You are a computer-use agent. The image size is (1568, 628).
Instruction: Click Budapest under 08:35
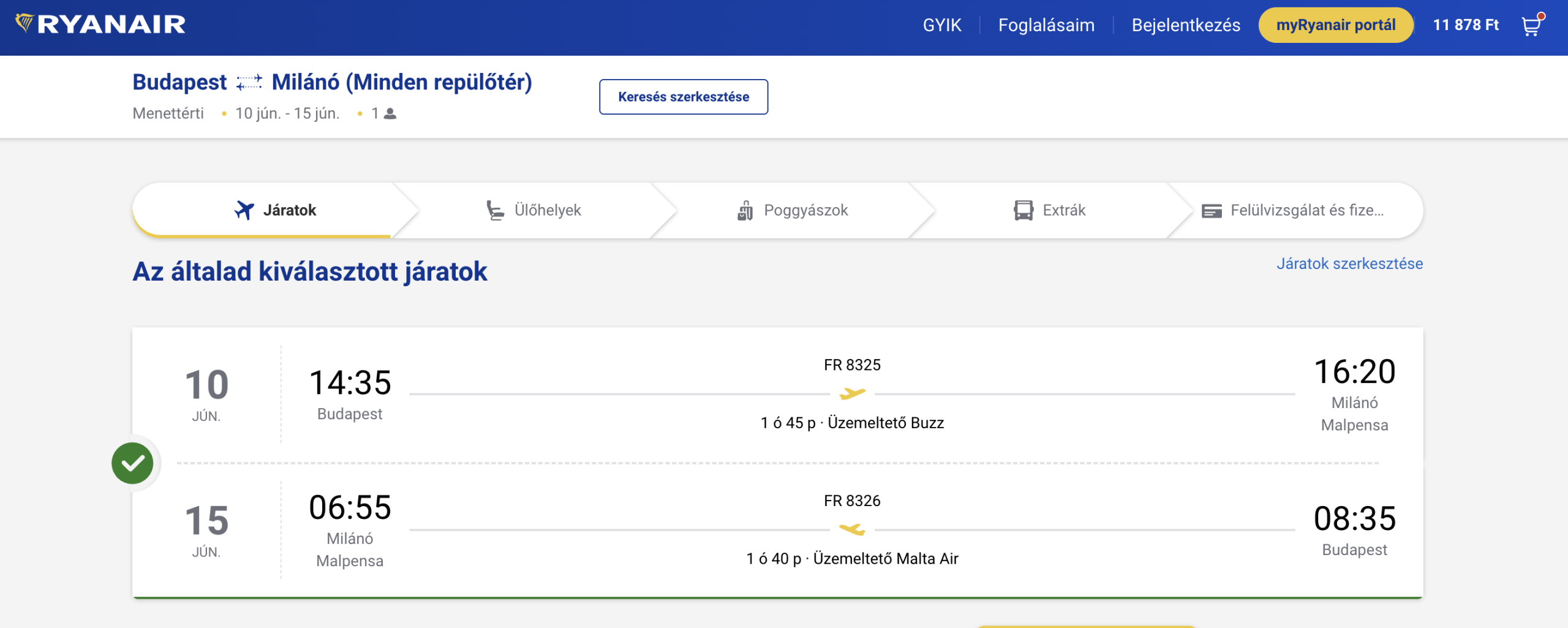1354,550
